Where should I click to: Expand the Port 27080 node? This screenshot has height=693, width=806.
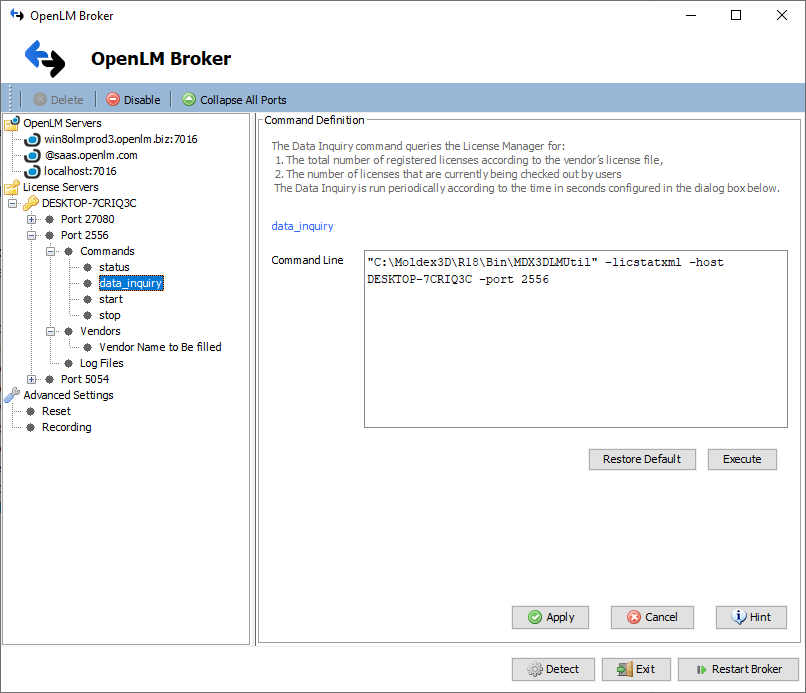(31, 219)
